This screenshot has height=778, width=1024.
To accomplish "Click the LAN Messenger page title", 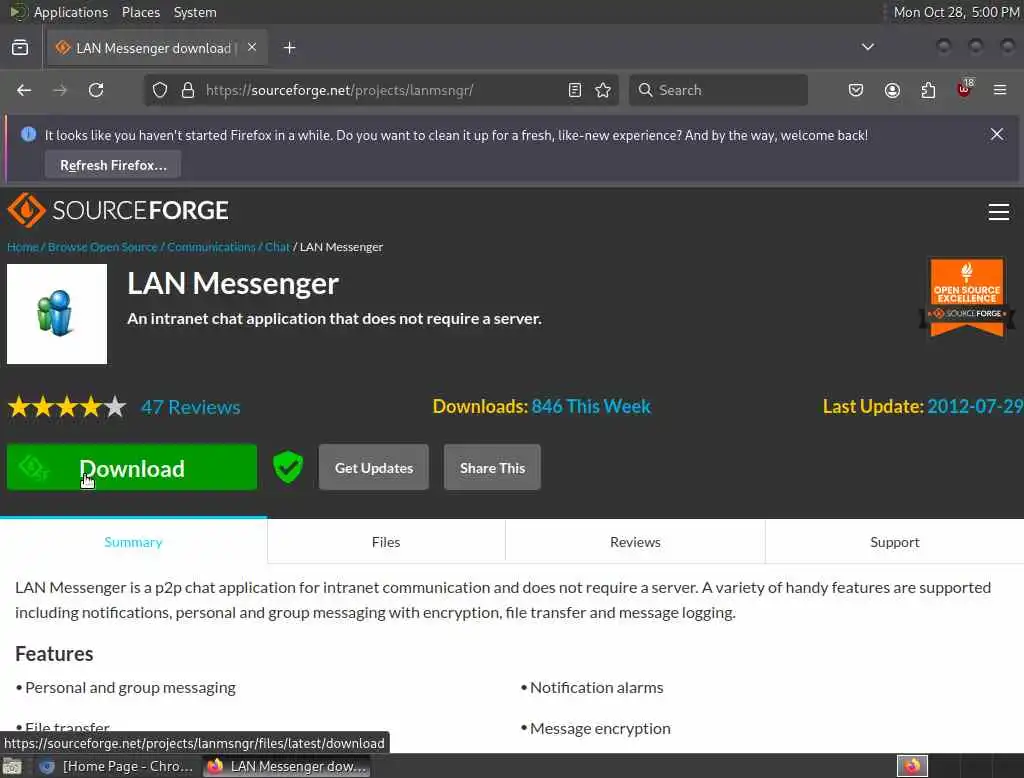I will (x=233, y=284).
